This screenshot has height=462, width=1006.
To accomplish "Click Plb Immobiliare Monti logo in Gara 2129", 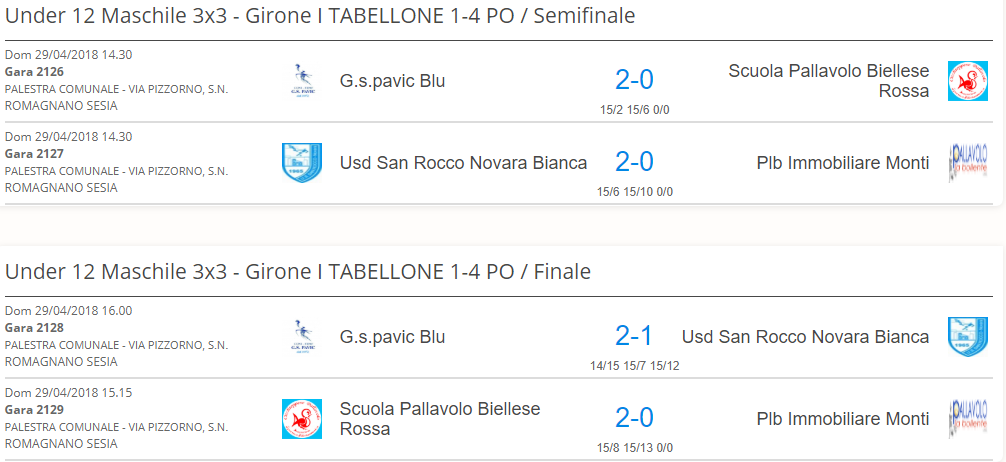I will click(968, 419).
